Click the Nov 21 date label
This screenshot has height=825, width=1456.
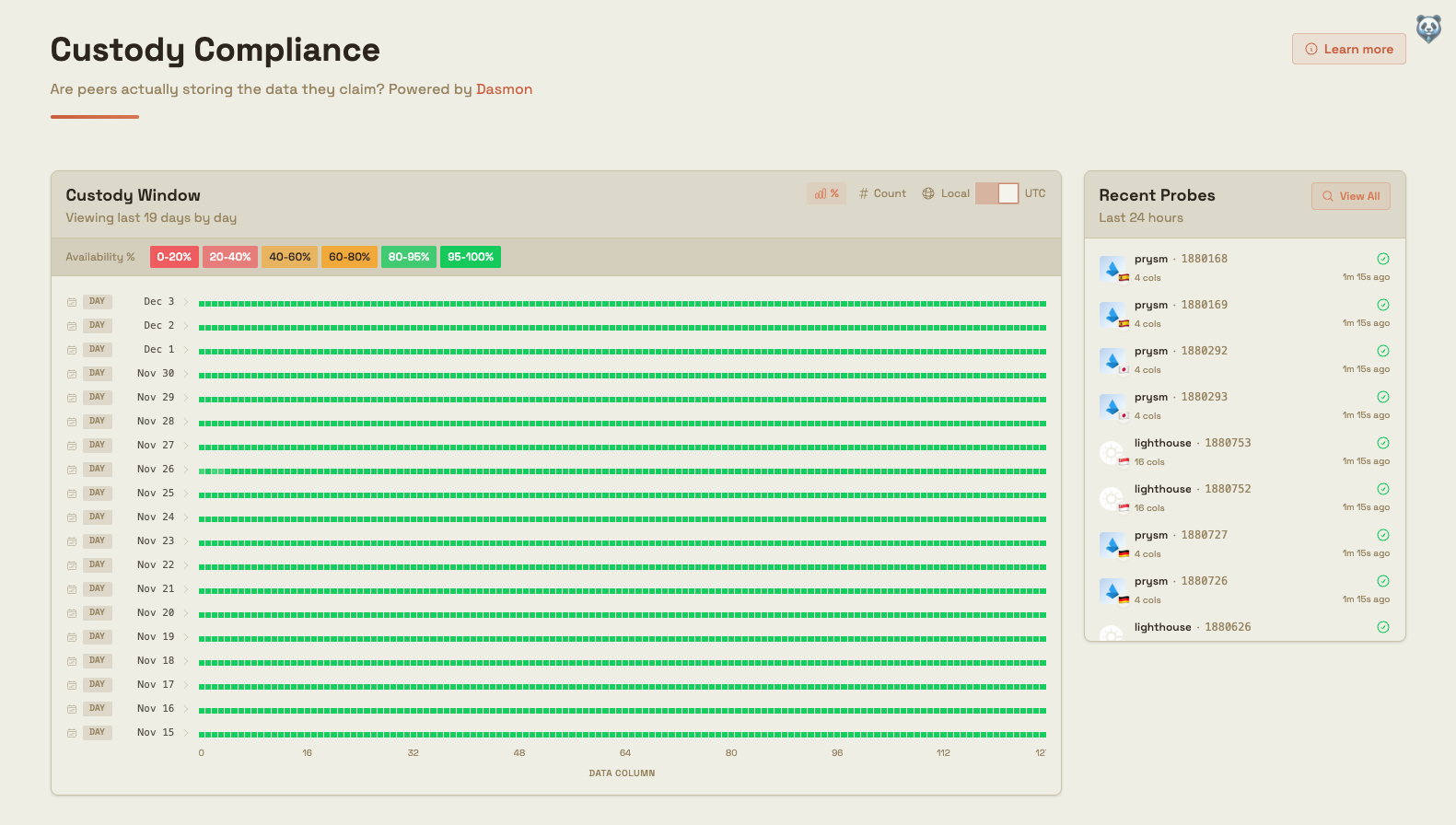coord(156,588)
